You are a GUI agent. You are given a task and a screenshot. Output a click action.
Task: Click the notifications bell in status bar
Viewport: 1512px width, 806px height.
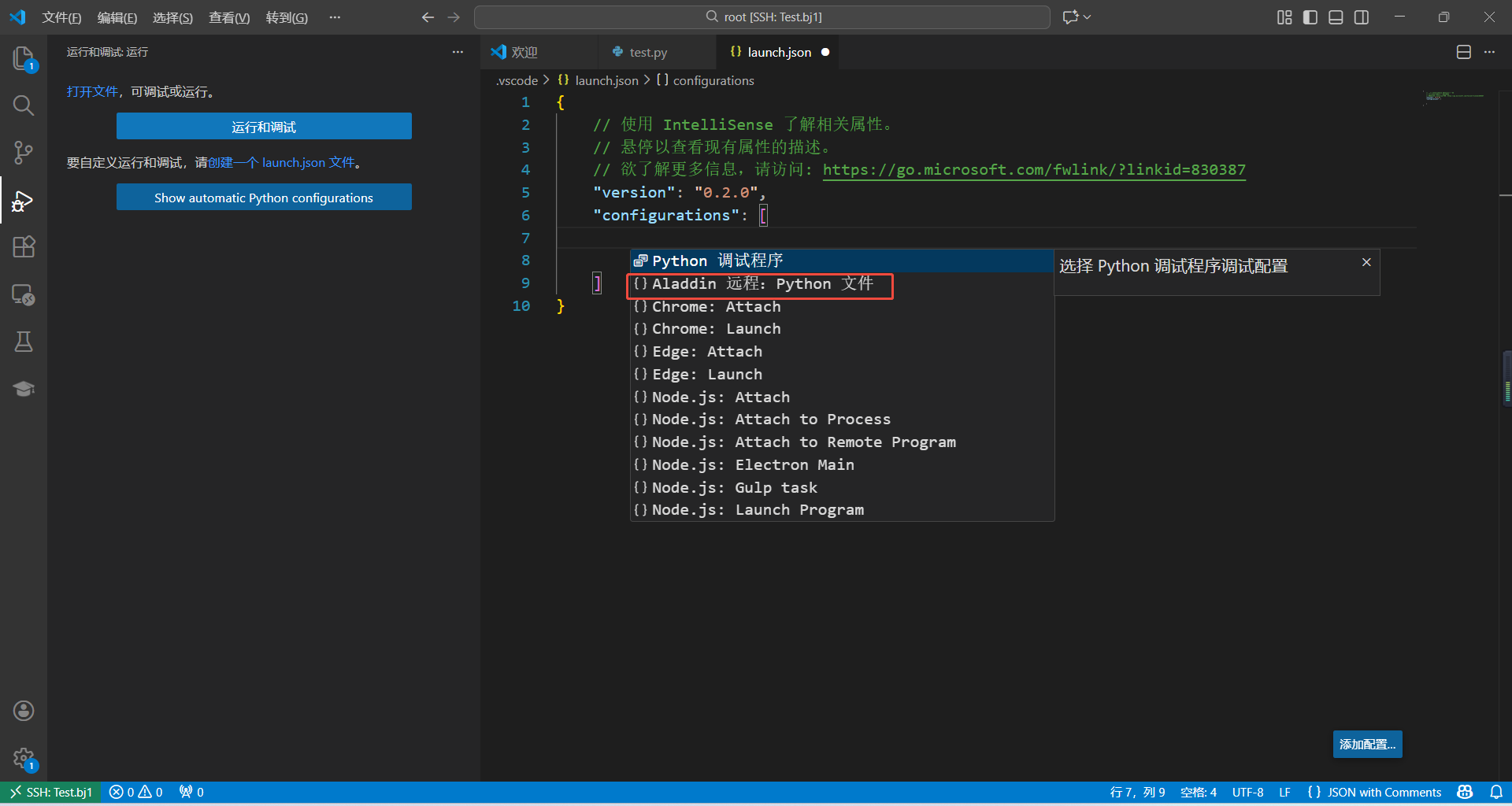(x=1495, y=792)
